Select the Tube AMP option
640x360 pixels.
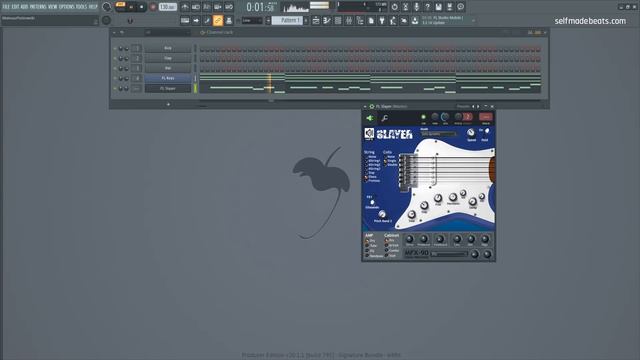371,246
